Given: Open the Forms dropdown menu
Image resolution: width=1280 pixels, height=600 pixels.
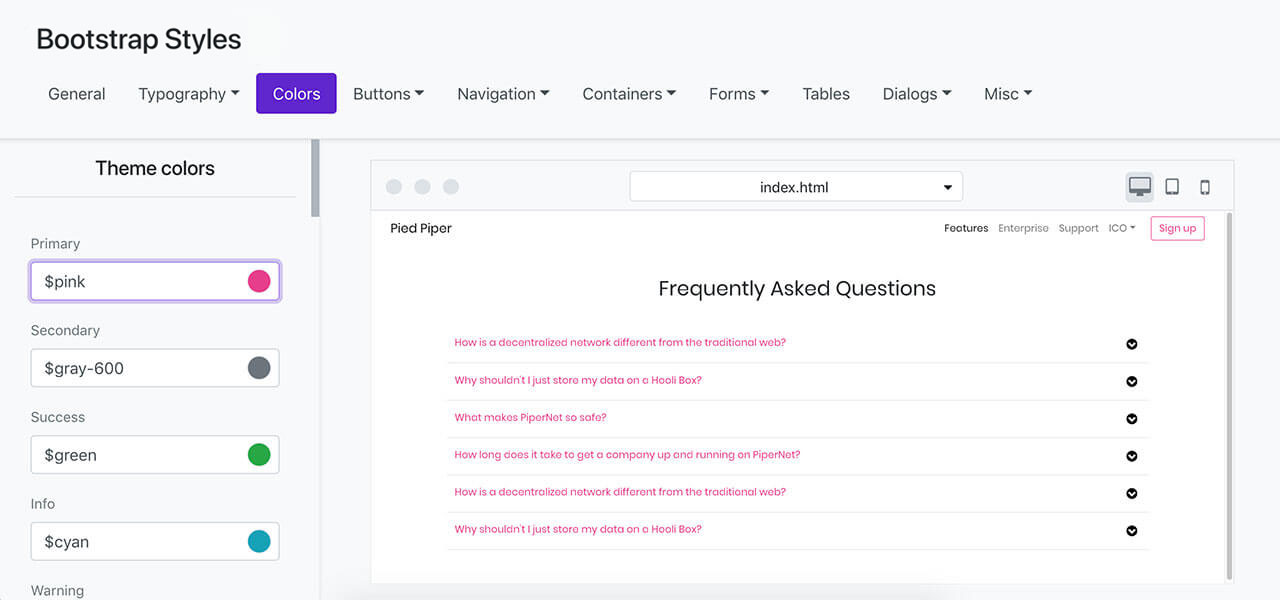Looking at the screenshot, I should (x=739, y=94).
